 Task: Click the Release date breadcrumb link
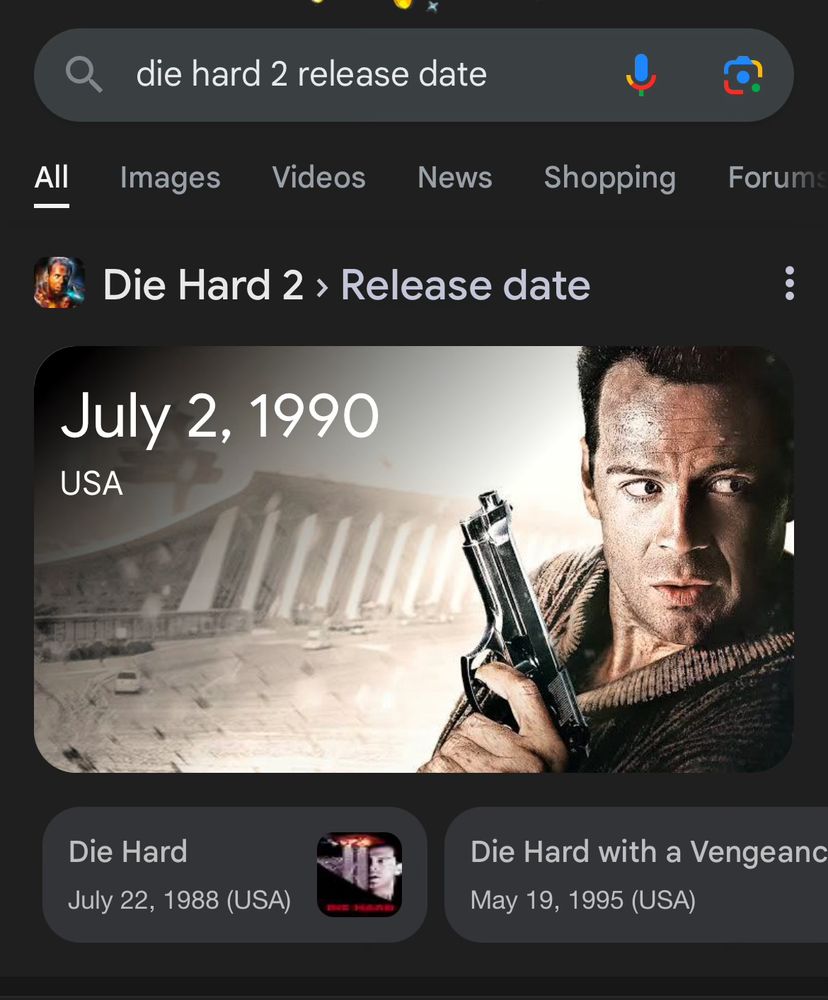pyautogui.click(x=466, y=284)
